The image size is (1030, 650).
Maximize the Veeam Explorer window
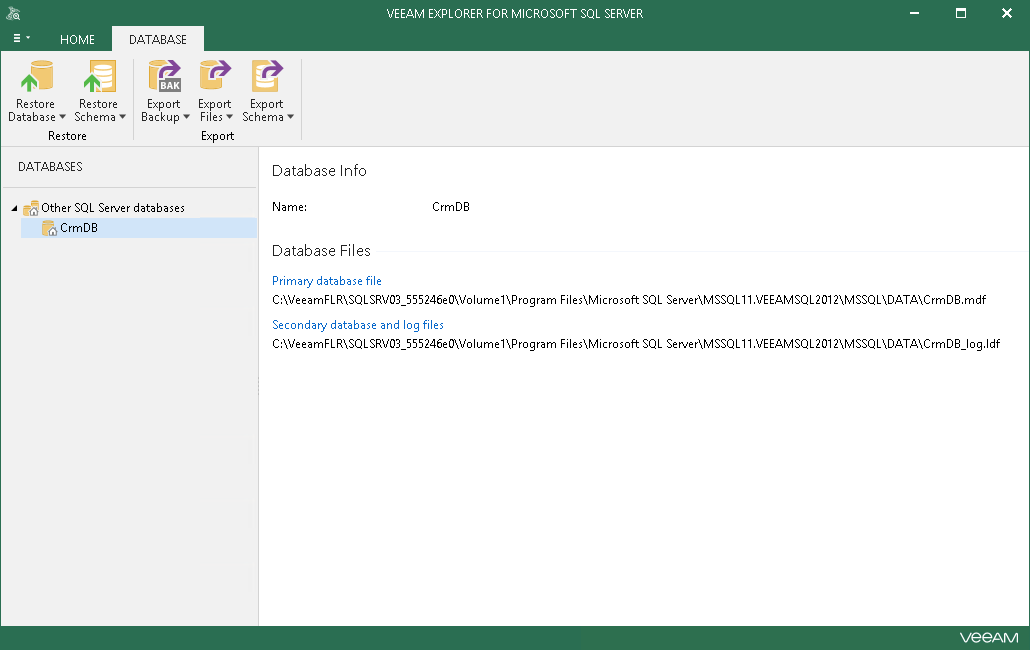[x=960, y=13]
